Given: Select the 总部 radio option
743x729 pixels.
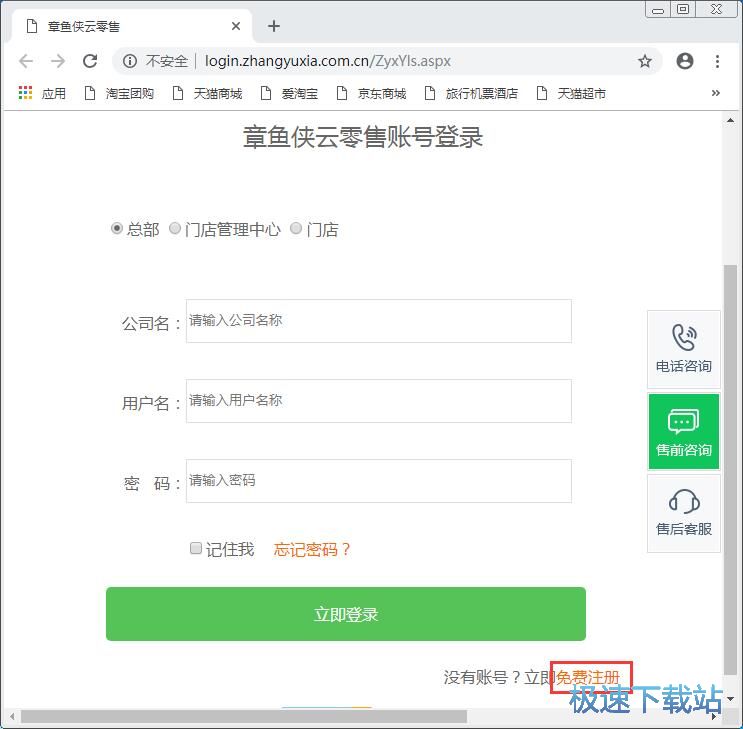Looking at the screenshot, I should pyautogui.click(x=117, y=228).
